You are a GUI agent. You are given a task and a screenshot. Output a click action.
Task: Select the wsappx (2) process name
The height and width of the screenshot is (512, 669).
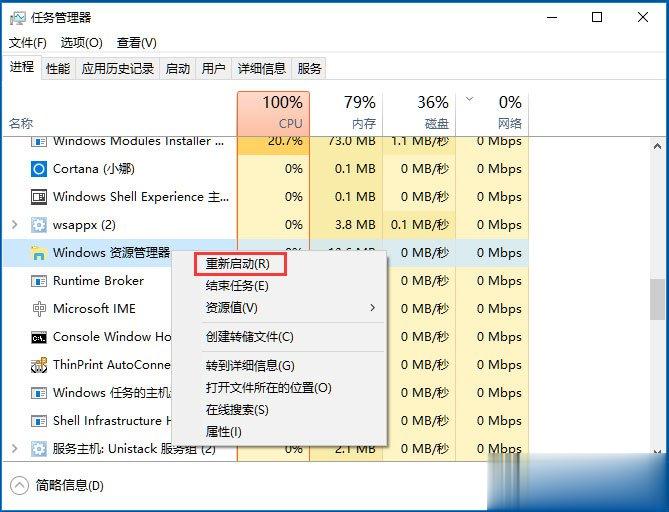84,225
